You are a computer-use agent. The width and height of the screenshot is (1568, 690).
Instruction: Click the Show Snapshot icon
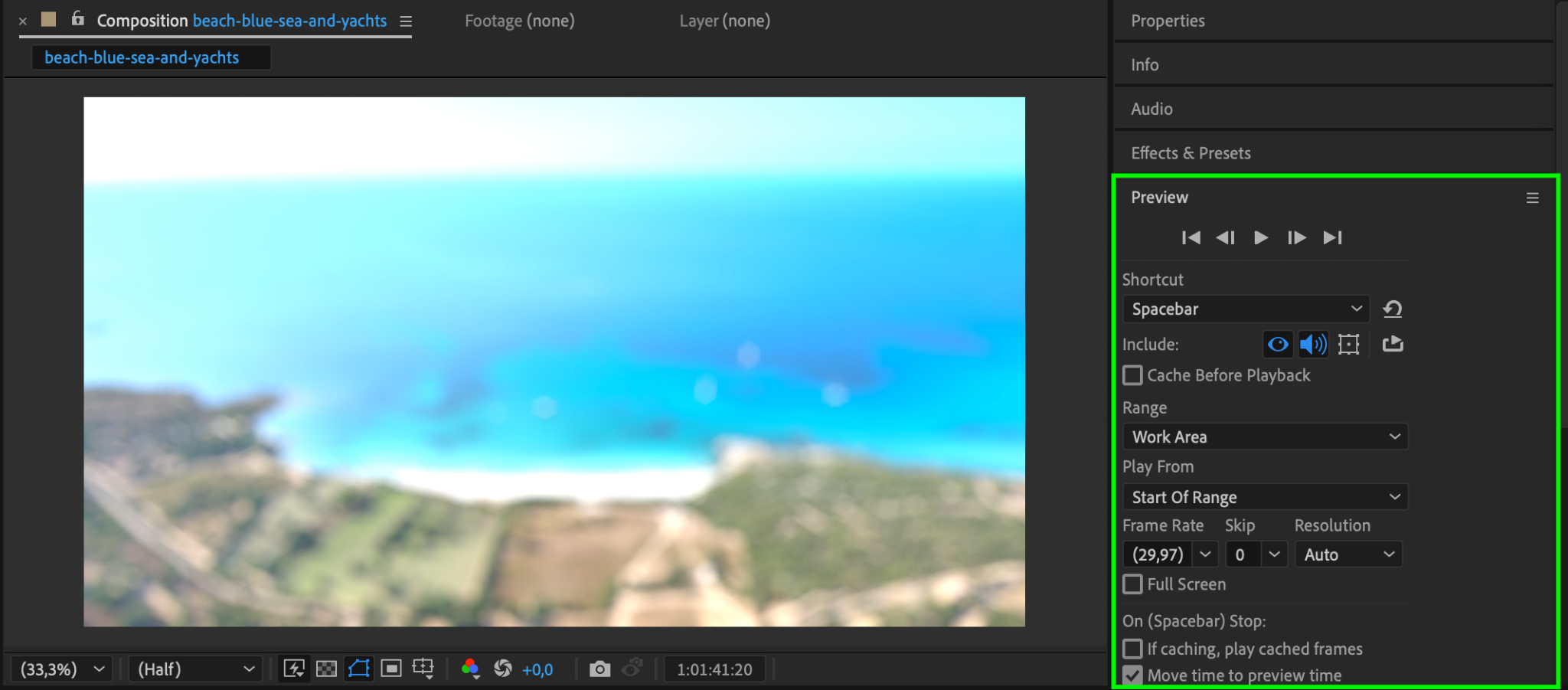click(x=632, y=669)
